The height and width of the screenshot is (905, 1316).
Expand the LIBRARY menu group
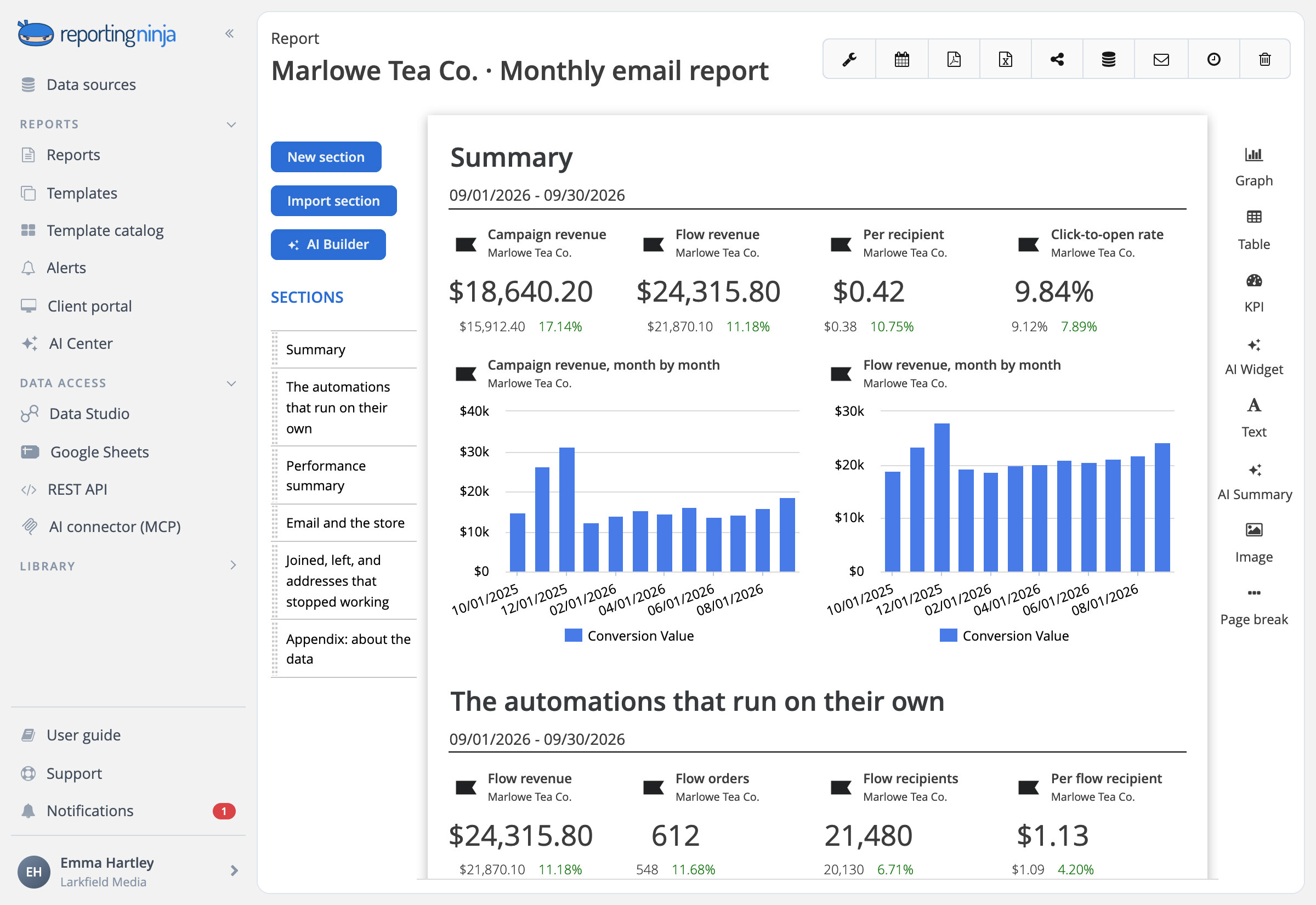(x=233, y=565)
